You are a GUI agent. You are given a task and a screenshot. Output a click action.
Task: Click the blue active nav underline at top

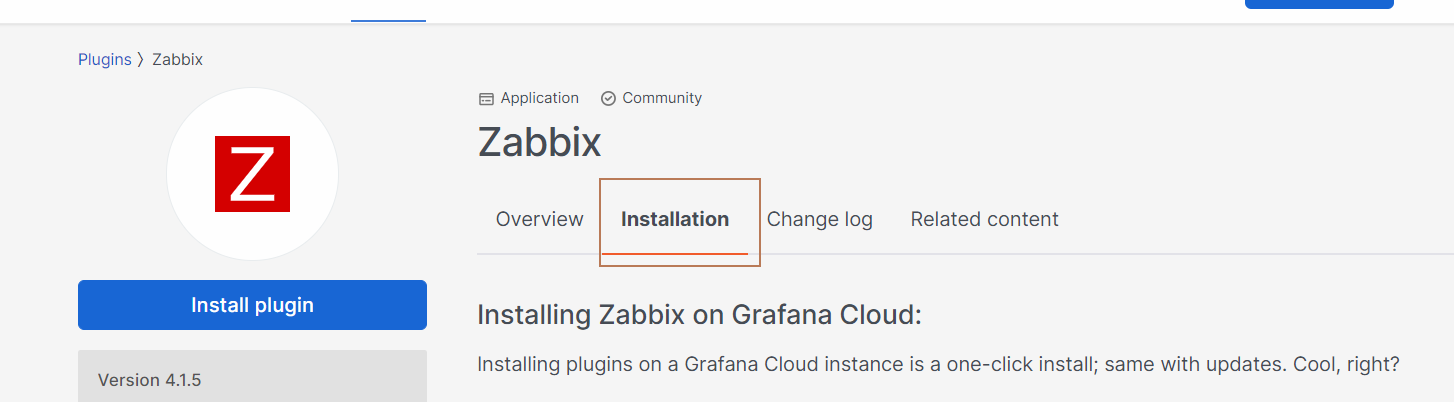[388, 19]
